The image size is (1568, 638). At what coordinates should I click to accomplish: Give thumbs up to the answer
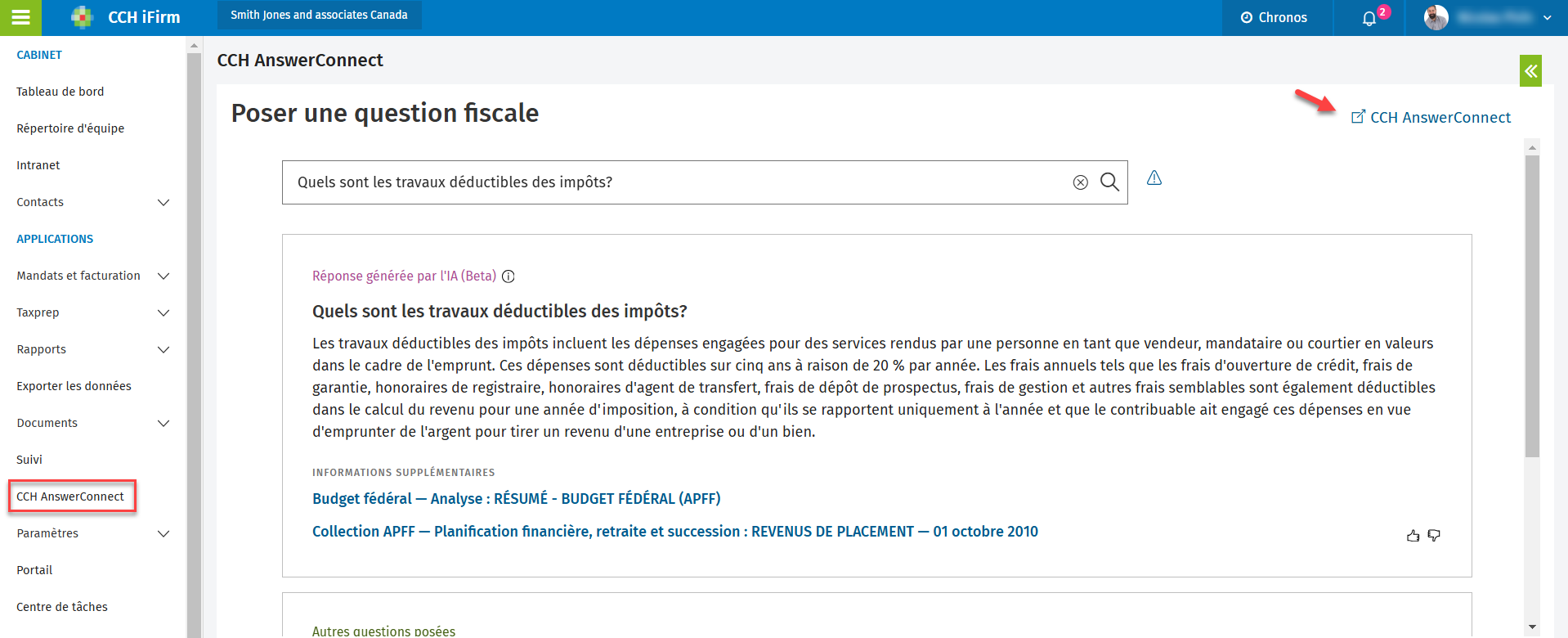tap(1413, 536)
